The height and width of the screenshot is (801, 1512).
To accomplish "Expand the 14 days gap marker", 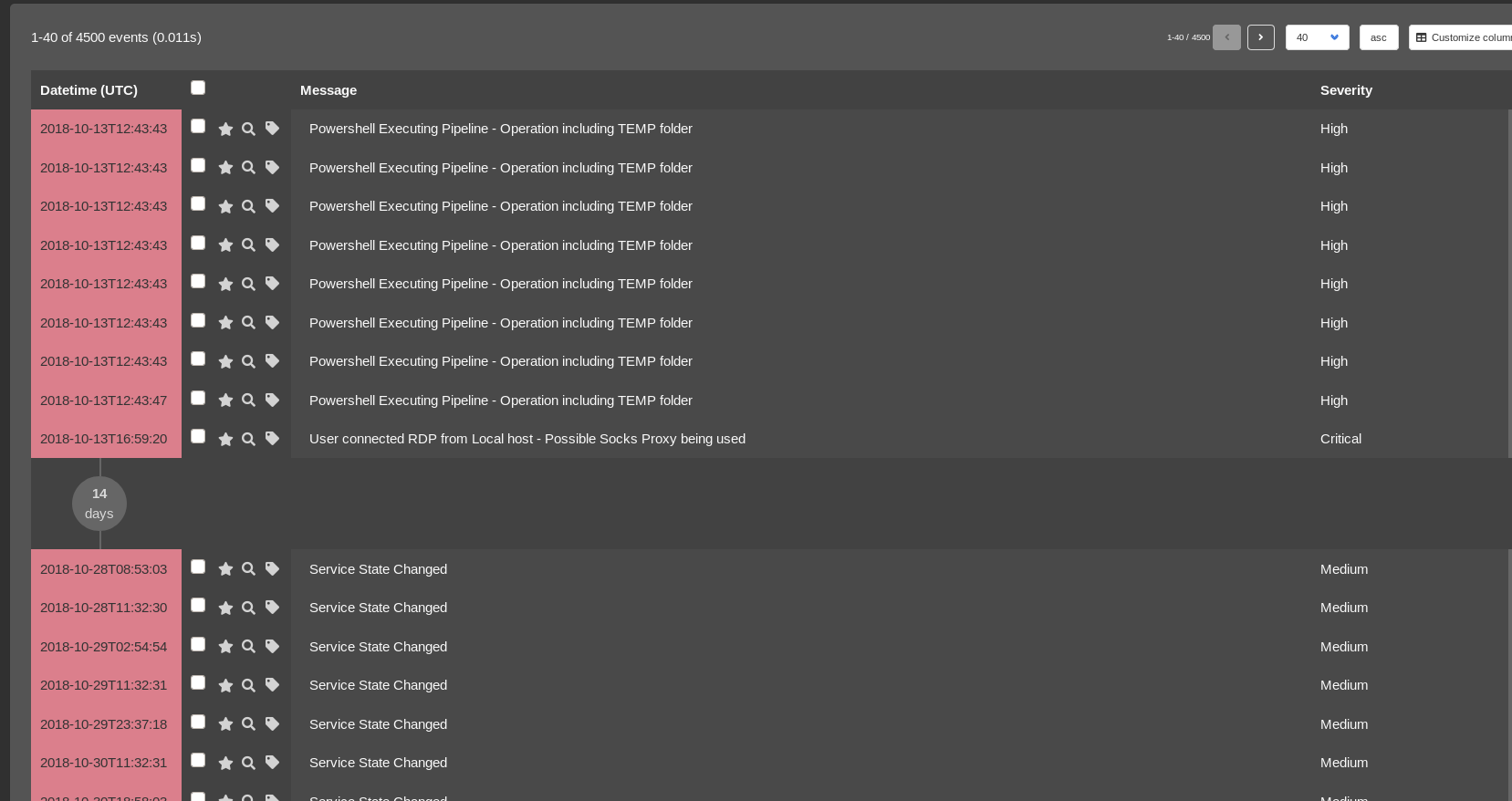I will (99, 503).
